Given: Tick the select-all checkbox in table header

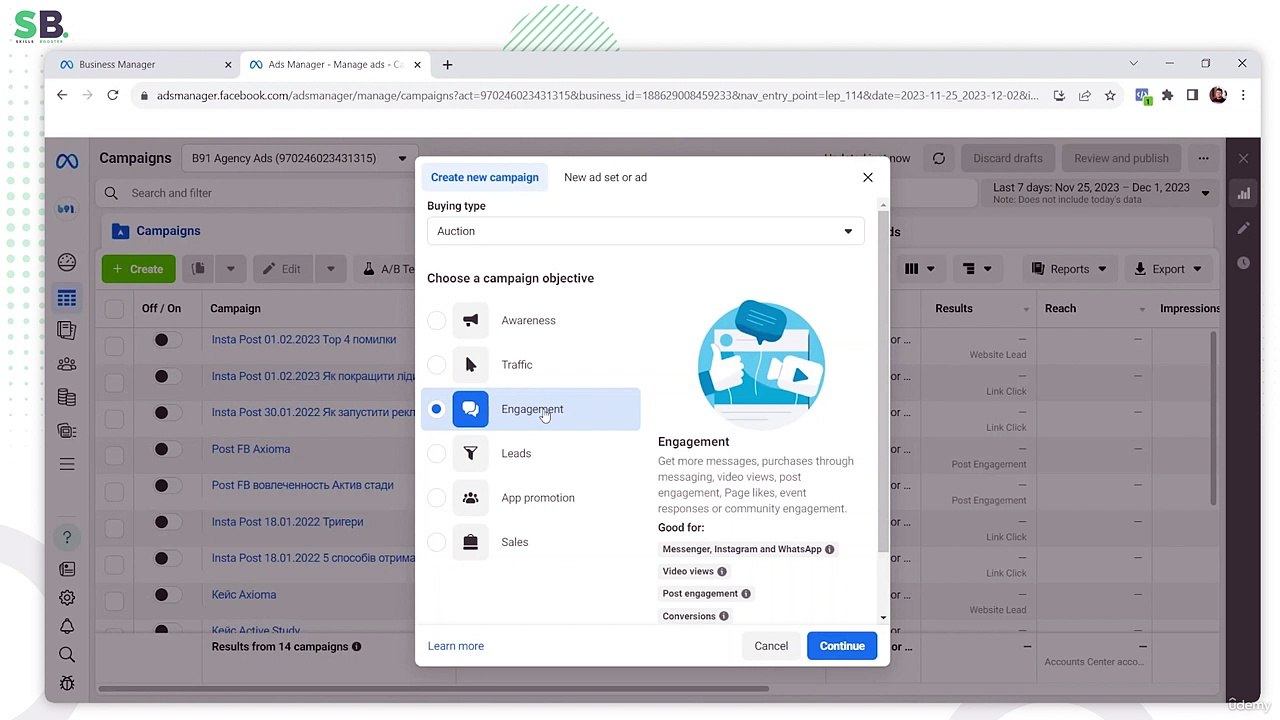Looking at the screenshot, I should (115, 309).
